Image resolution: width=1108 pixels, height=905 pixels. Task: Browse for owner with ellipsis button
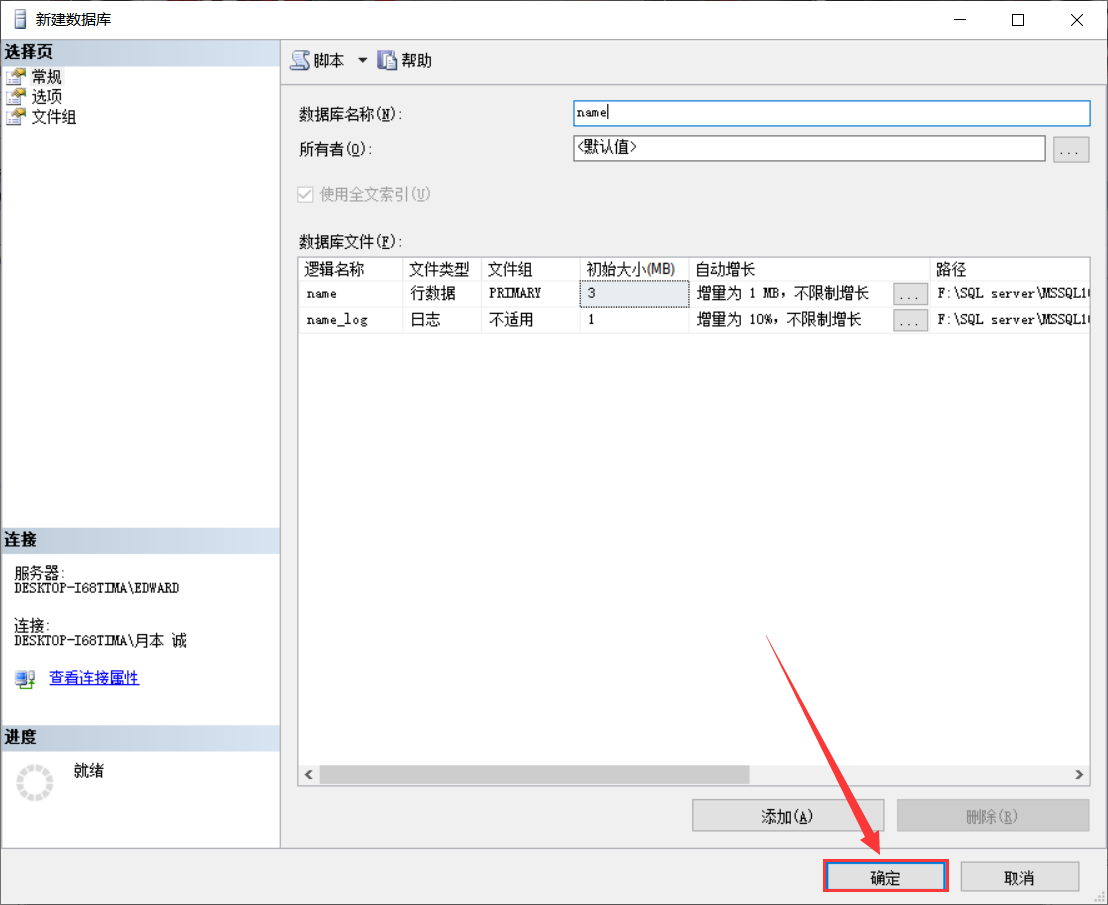pos(1071,149)
